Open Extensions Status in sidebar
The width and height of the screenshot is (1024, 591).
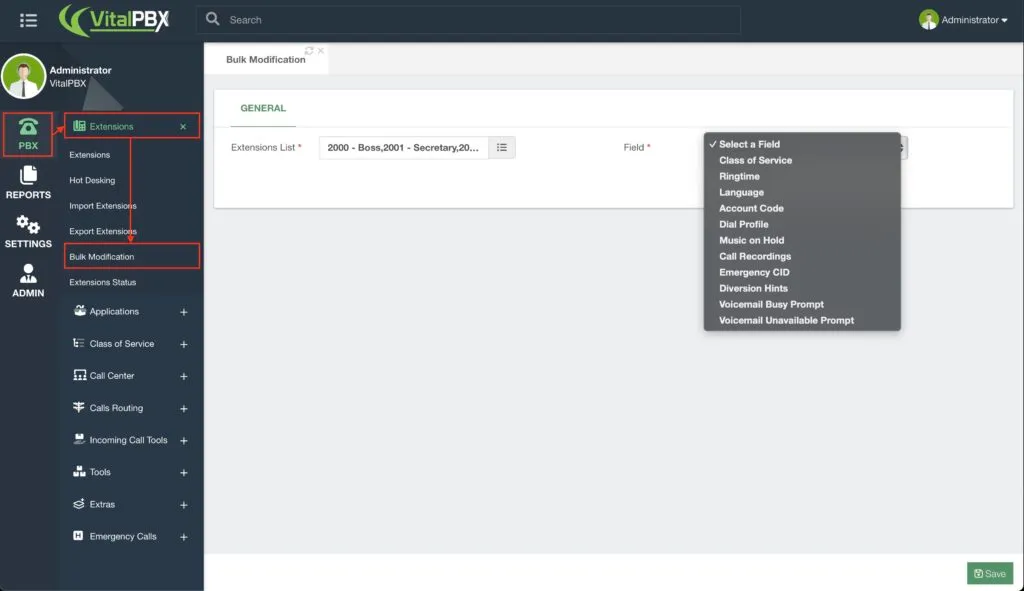coord(103,282)
